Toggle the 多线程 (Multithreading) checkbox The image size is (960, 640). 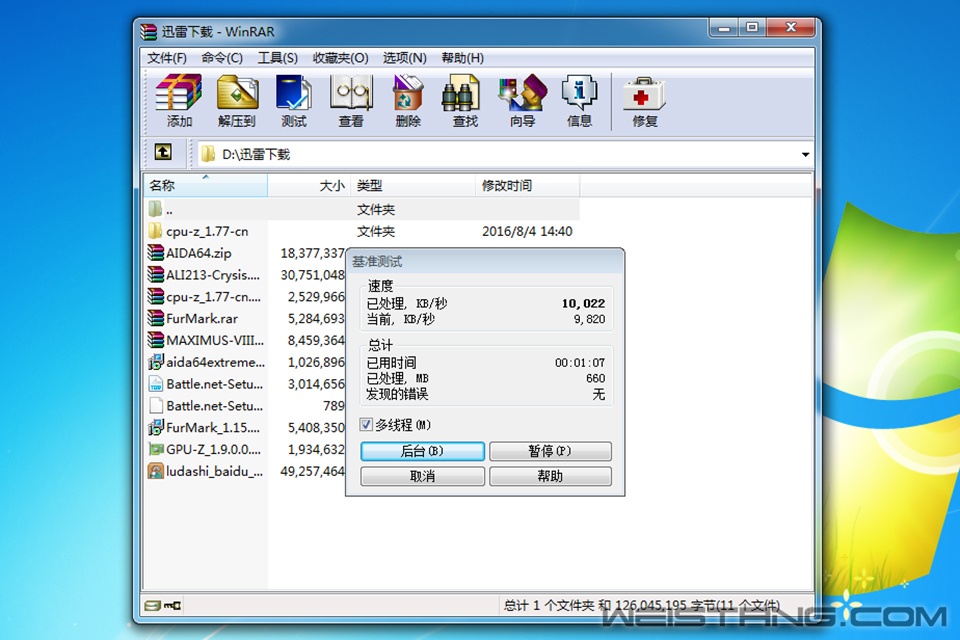366,424
